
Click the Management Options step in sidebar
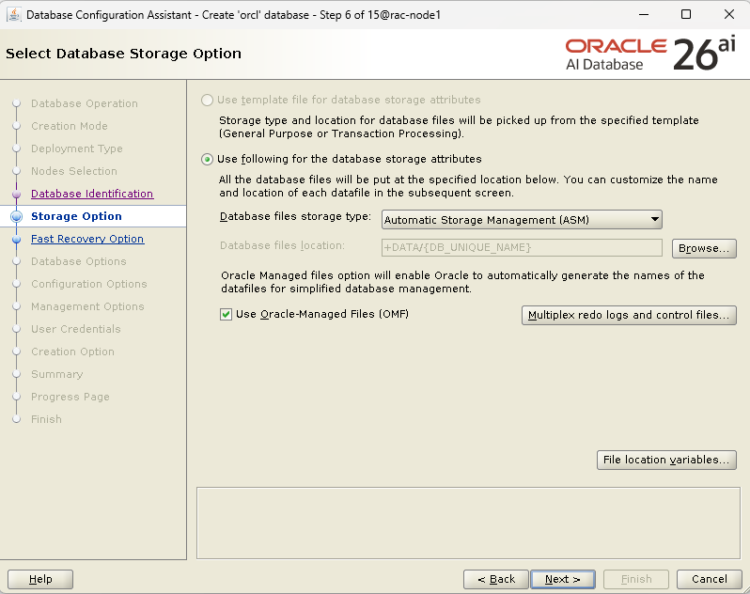tap(88, 306)
